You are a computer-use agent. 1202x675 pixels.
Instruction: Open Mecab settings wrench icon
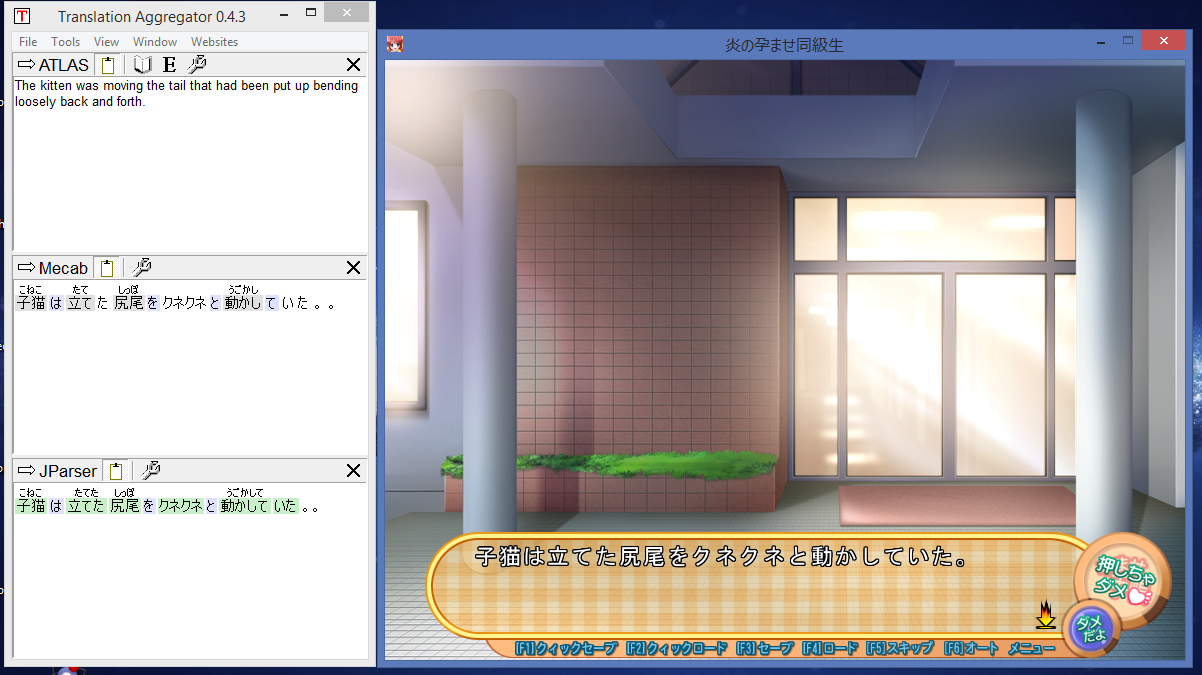coord(141,268)
